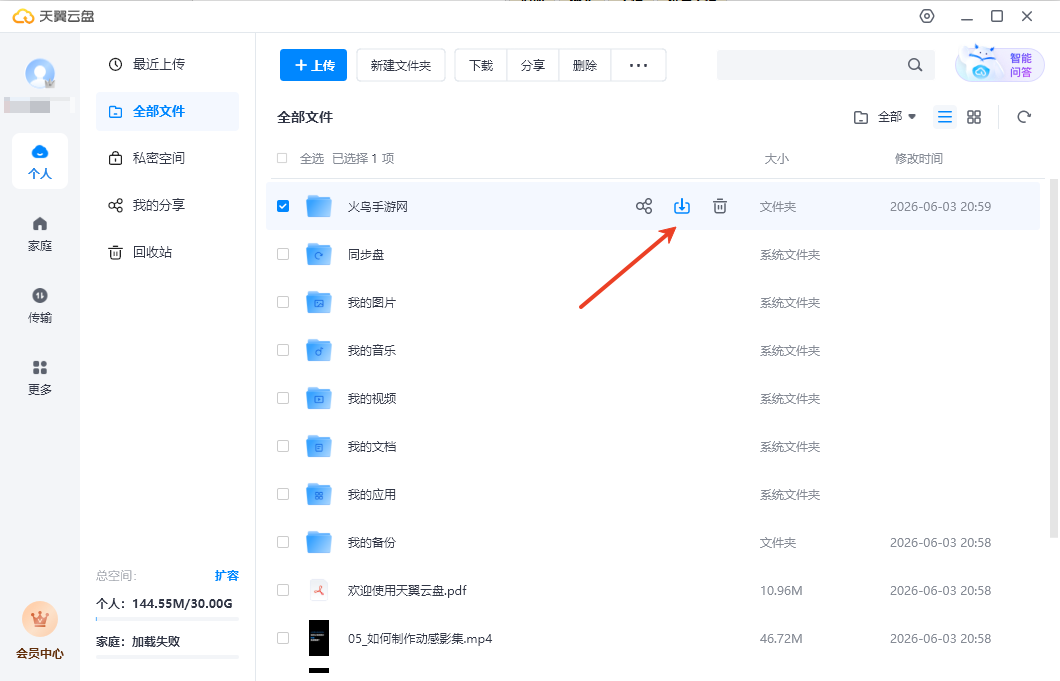Click the 扩容 expand storage link
The width and height of the screenshot is (1060, 681).
(x=226, y=576)
